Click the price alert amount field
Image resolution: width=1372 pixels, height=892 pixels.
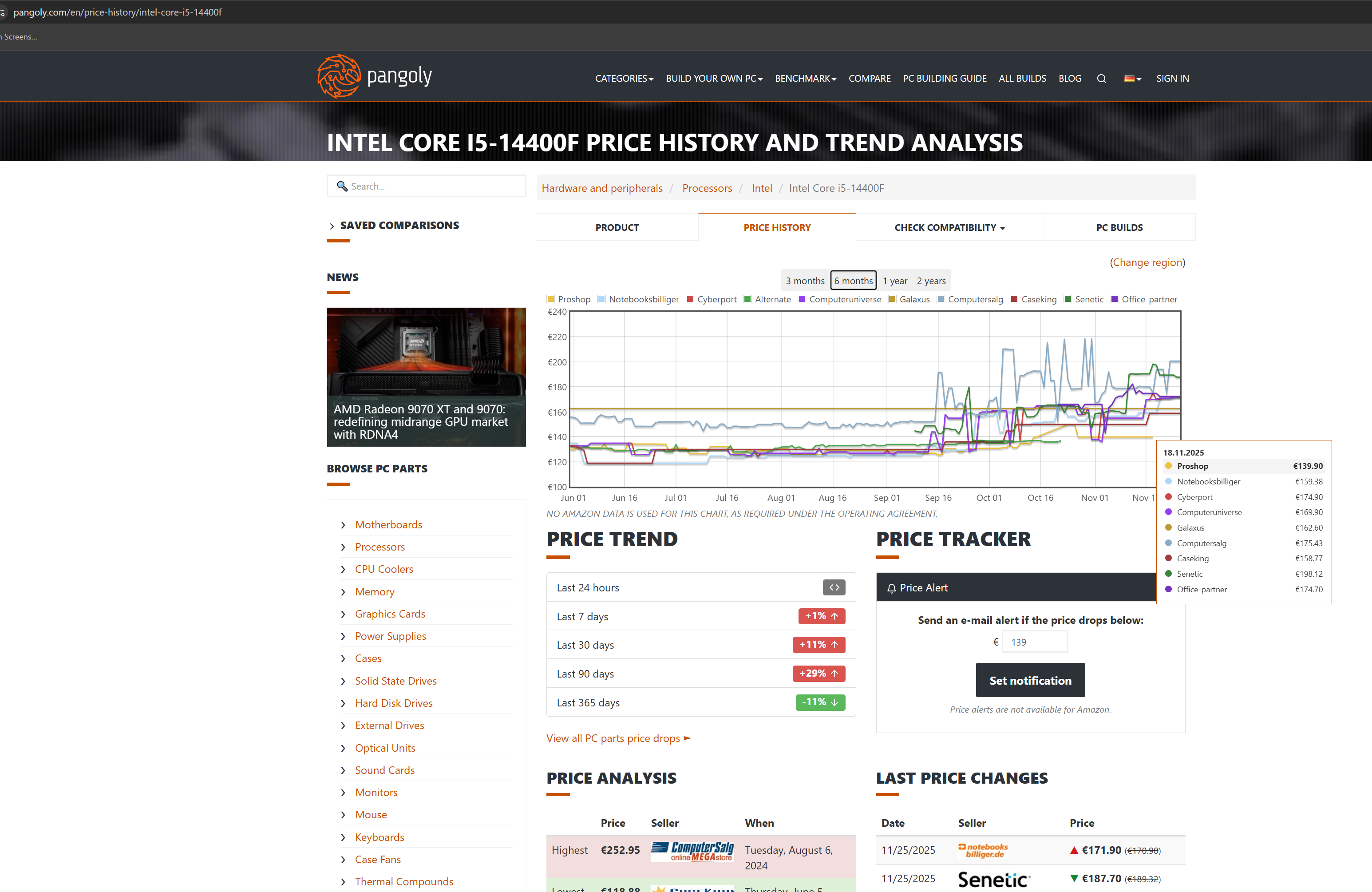[x=1034, y=642]
